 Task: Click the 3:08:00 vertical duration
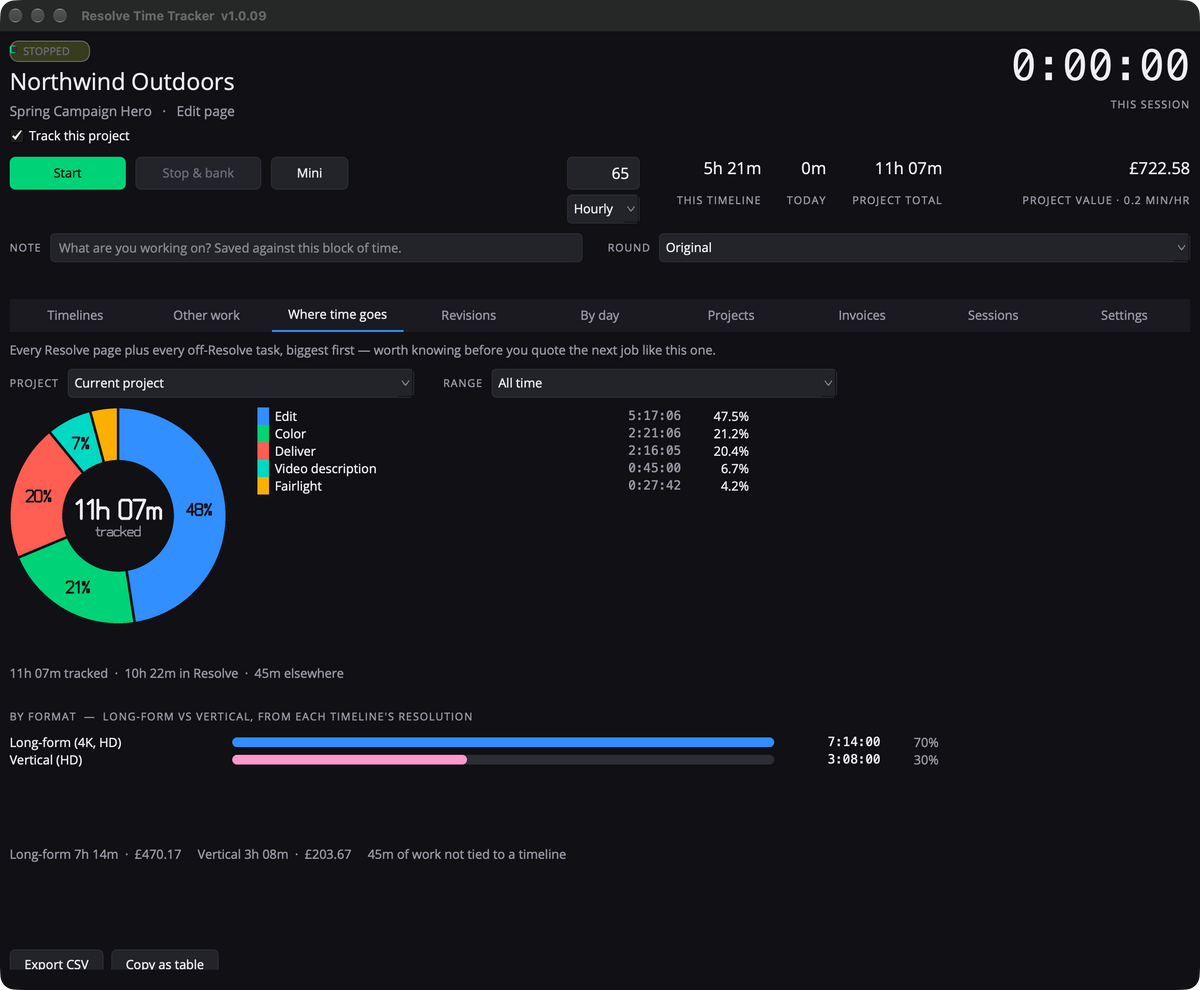(854, 760)
